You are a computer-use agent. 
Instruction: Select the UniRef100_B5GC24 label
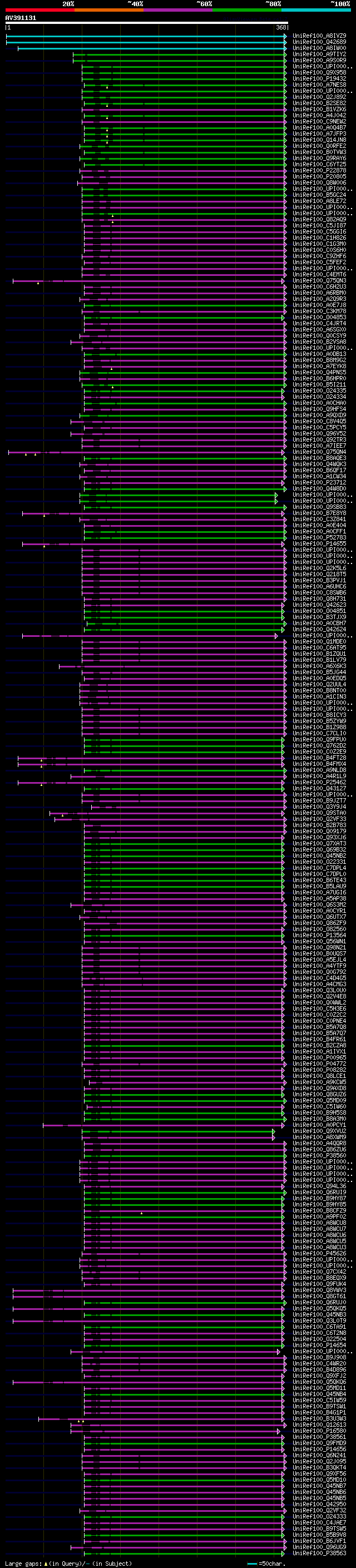(319, 195)
